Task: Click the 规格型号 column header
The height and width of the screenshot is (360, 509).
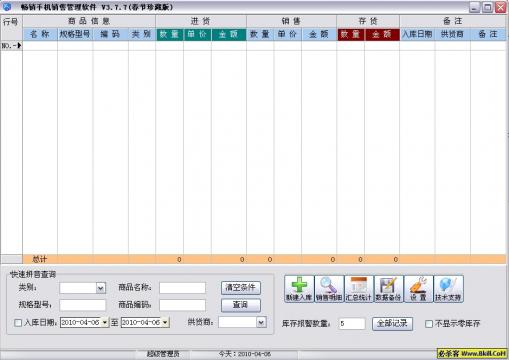Action: (x=75, y=34)
